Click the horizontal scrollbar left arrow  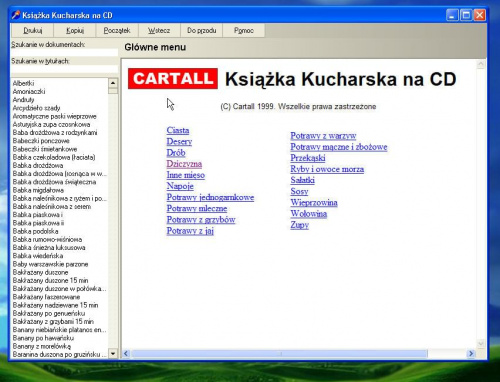[x=126, y=353]
